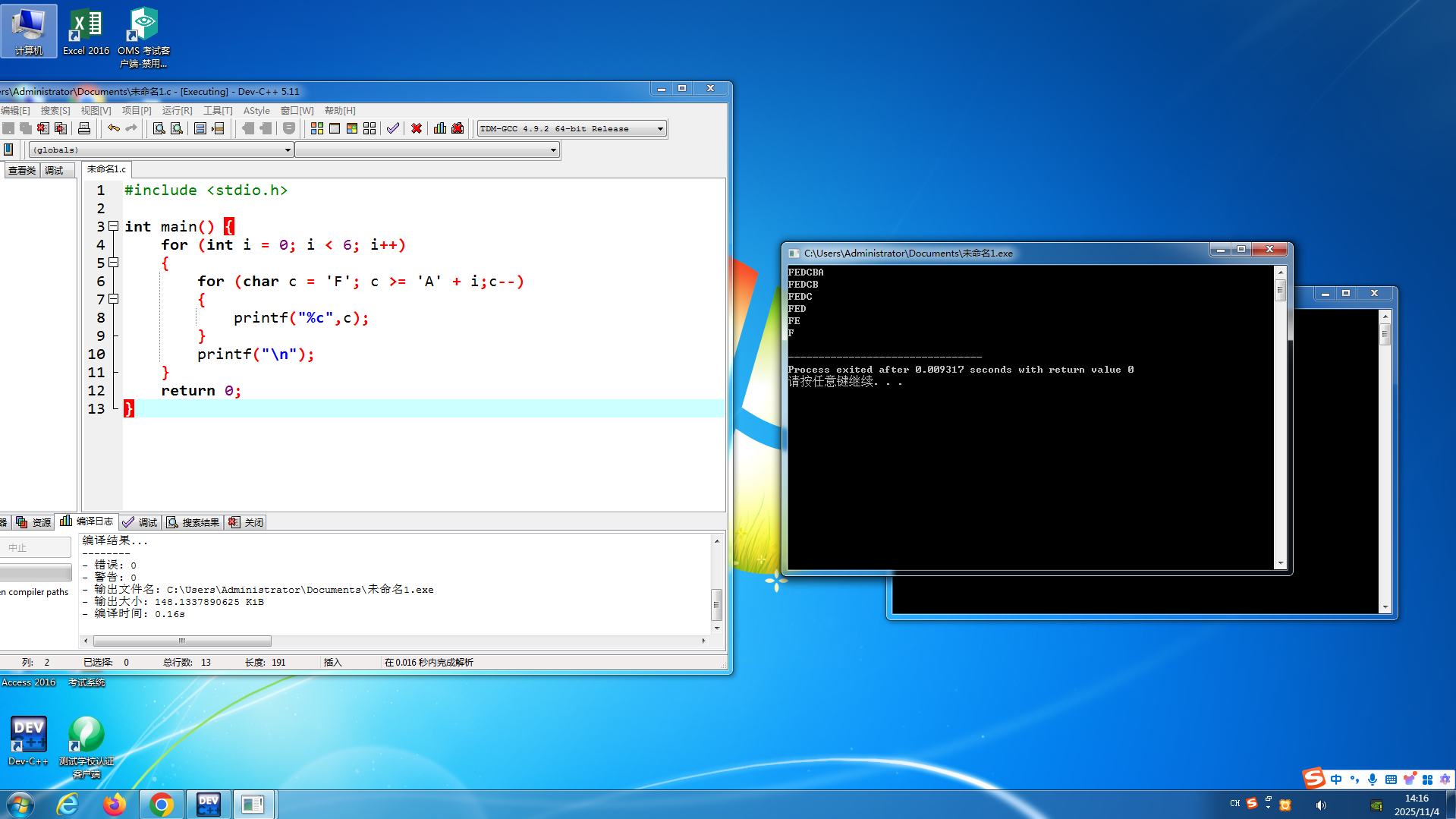Viewport: 1456px width, 819px height.
Task: Select the 测试学校认证客户端 desktop icon
Action: [86, 747]
